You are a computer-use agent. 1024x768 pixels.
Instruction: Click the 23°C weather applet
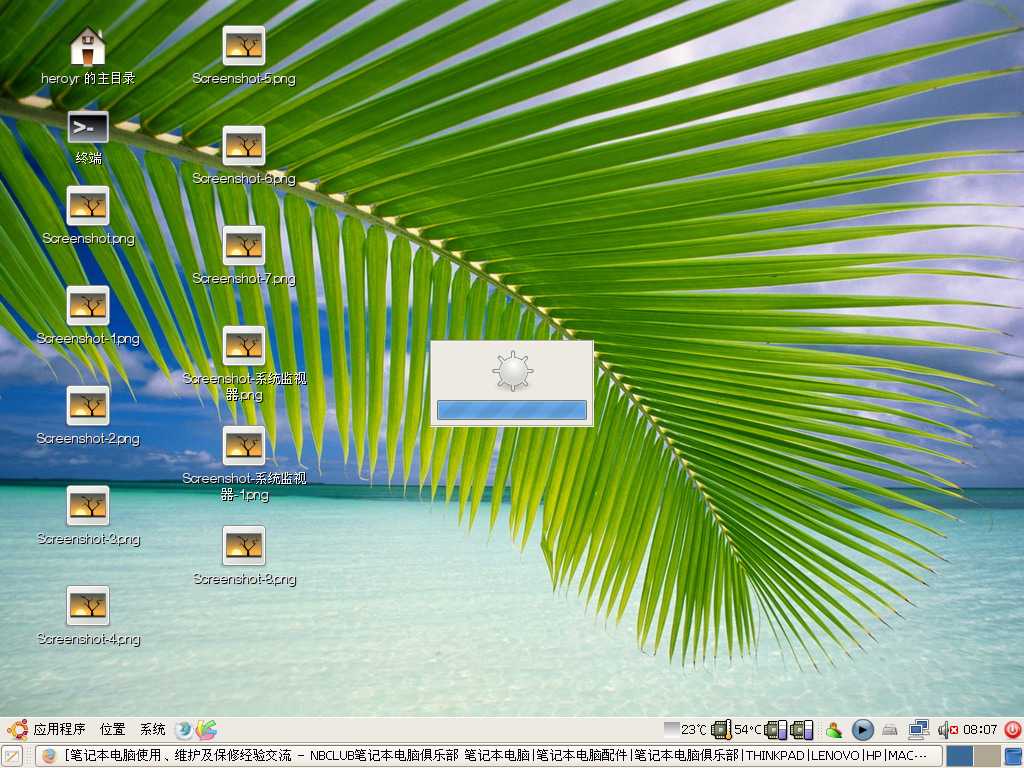pos(685,730)
